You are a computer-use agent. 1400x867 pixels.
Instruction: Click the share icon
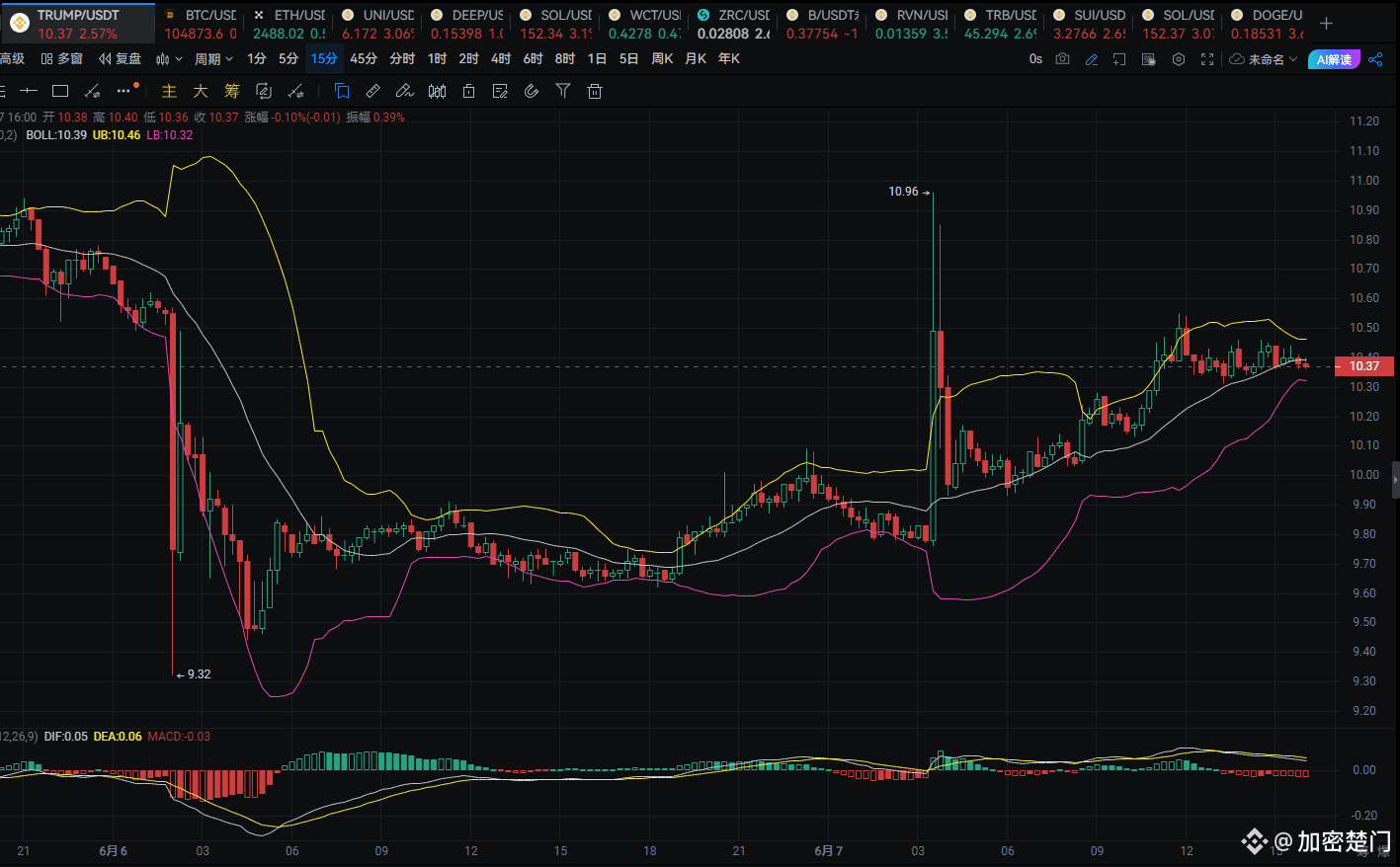(x=1375, y=59)
